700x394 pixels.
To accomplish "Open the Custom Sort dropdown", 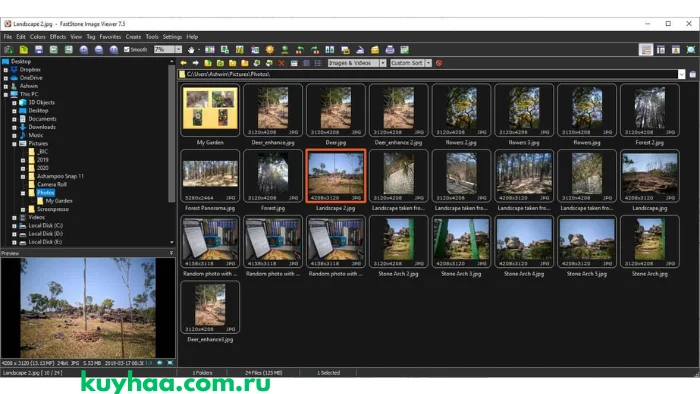I will [428, 63].
